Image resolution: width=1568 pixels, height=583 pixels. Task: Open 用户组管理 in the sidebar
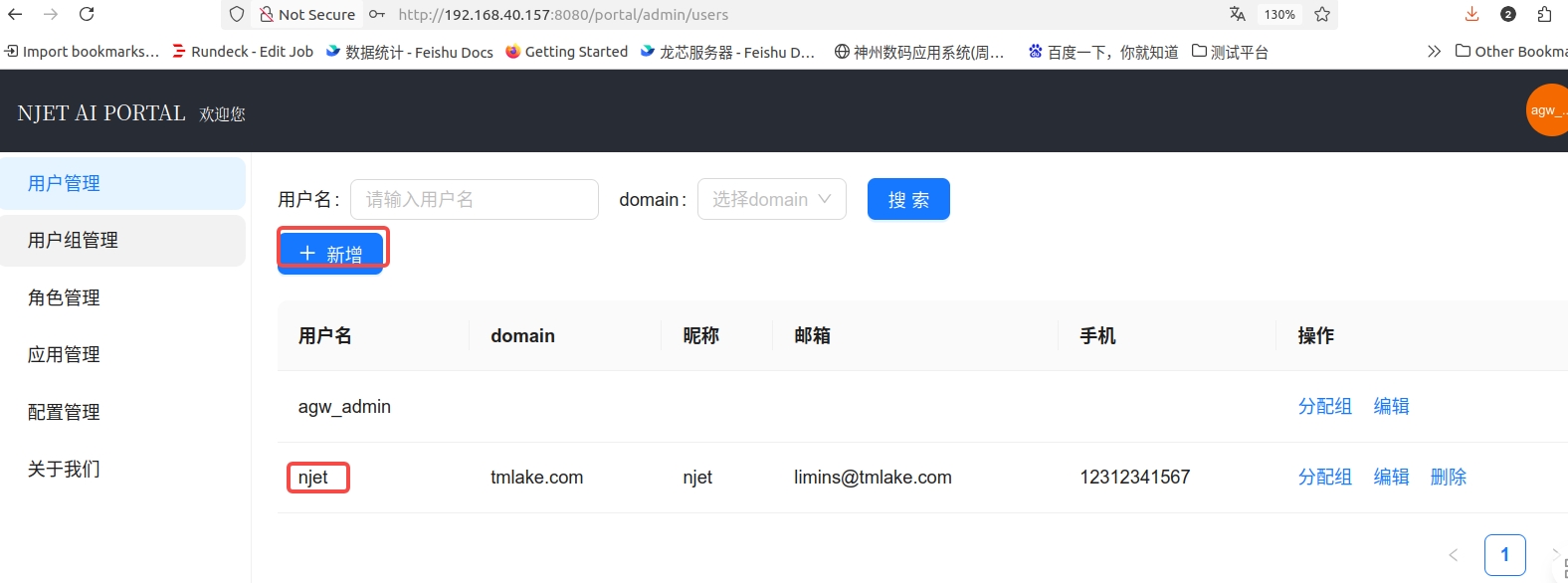[73, 241]
